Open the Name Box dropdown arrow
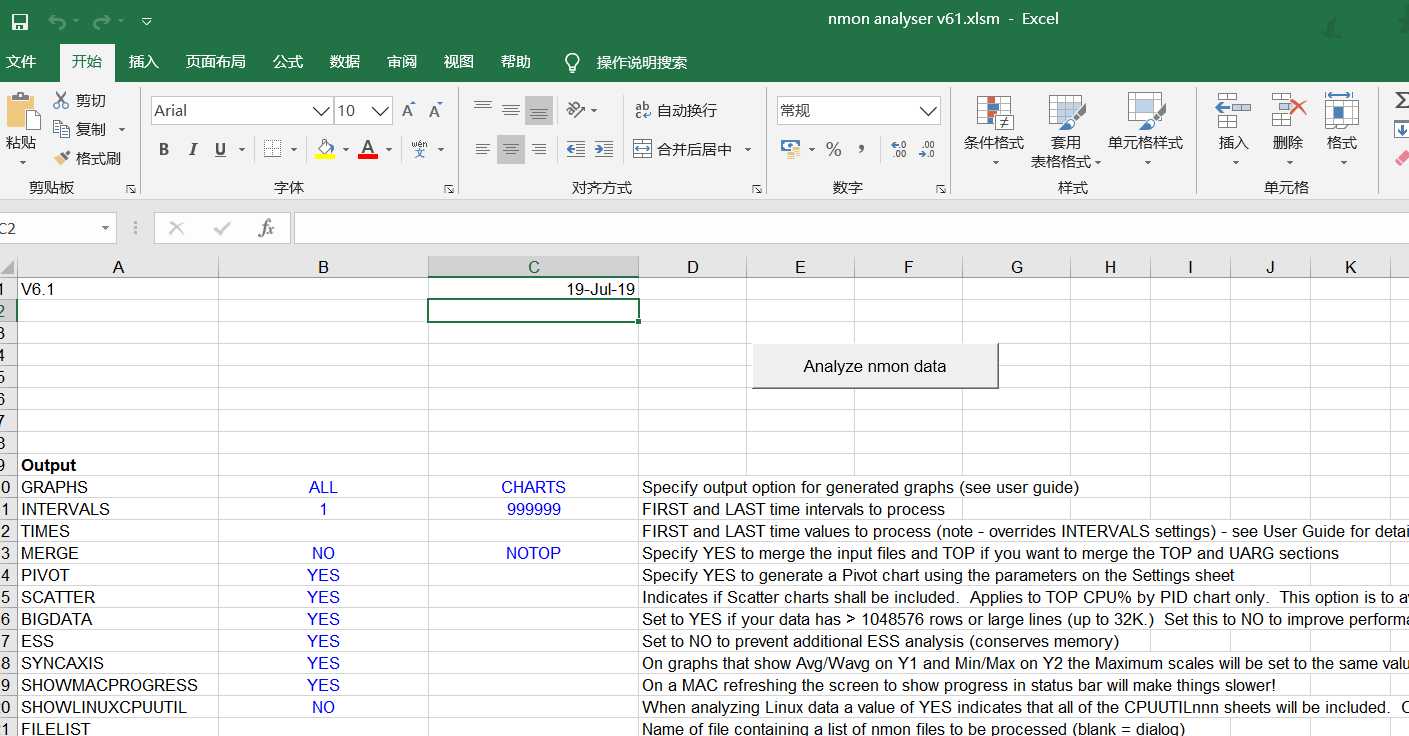This screenshot has width=1409, height=736. 105,229
